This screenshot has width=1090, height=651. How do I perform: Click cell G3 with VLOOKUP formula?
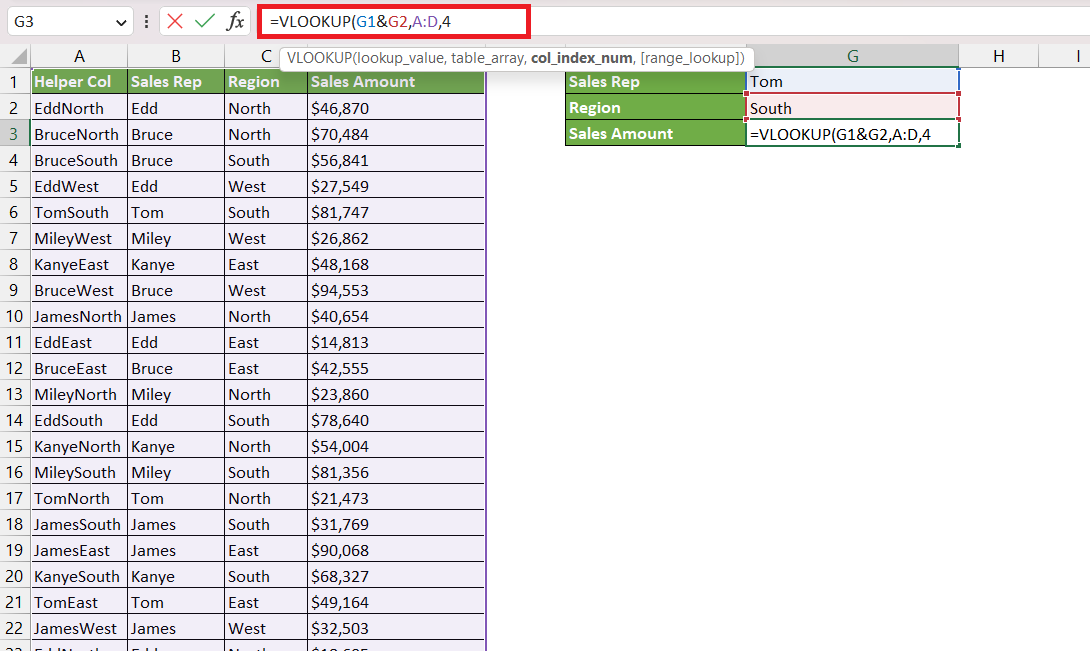click(x=852, y=134)
